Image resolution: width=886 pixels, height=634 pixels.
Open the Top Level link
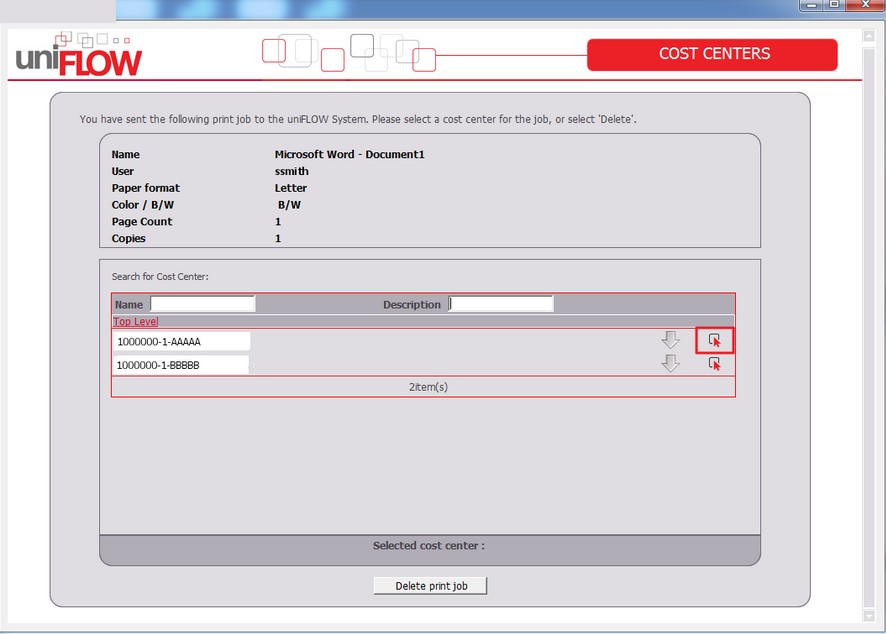click(136, 322)
